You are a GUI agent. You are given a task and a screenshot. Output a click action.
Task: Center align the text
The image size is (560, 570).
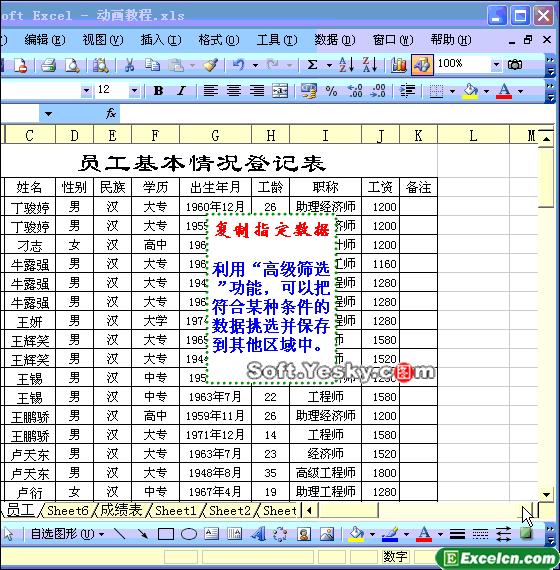pyautogui.click(x=234, y=91)
